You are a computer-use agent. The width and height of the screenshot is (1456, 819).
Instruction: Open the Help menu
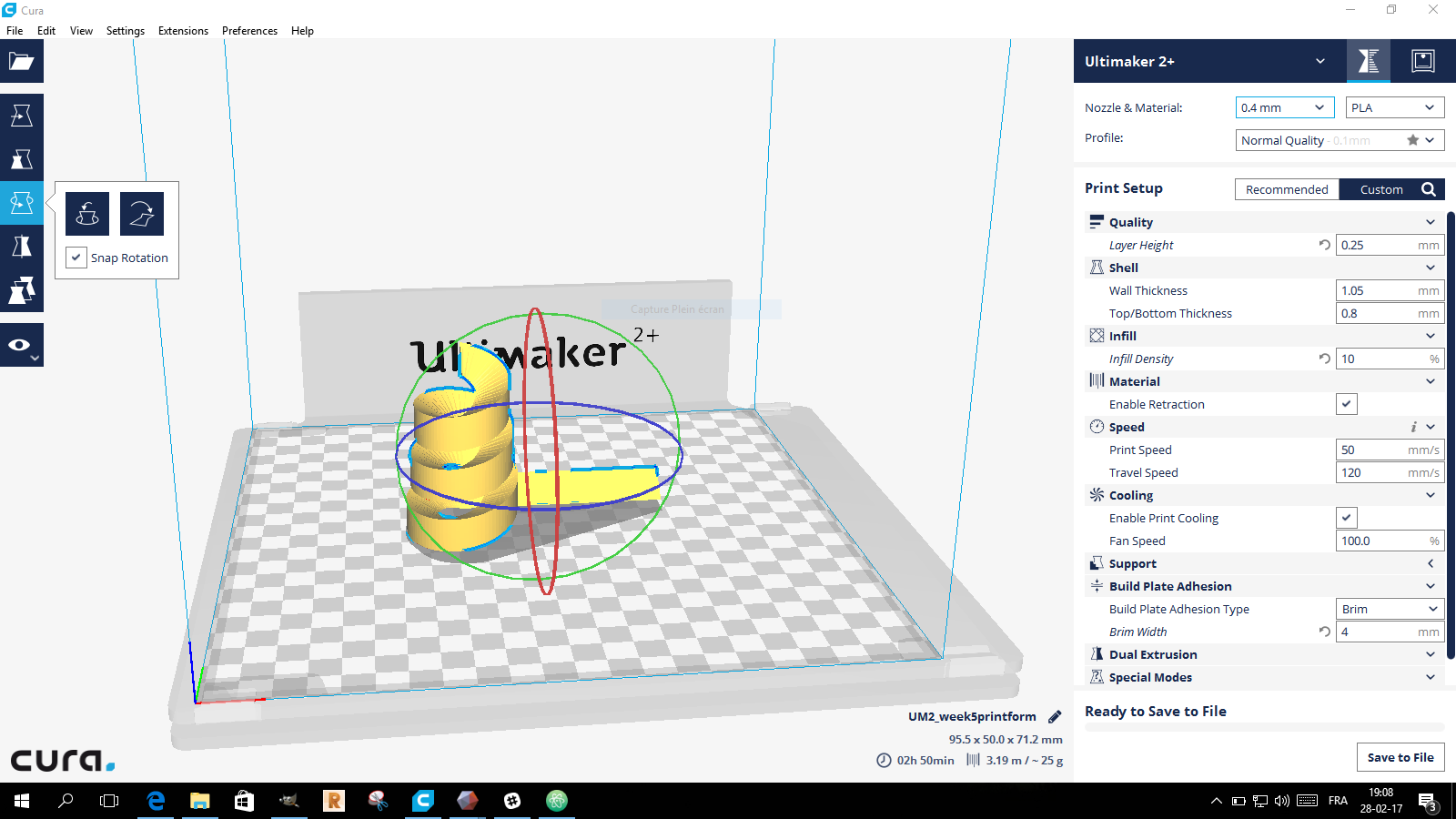(x=302, y=30)
